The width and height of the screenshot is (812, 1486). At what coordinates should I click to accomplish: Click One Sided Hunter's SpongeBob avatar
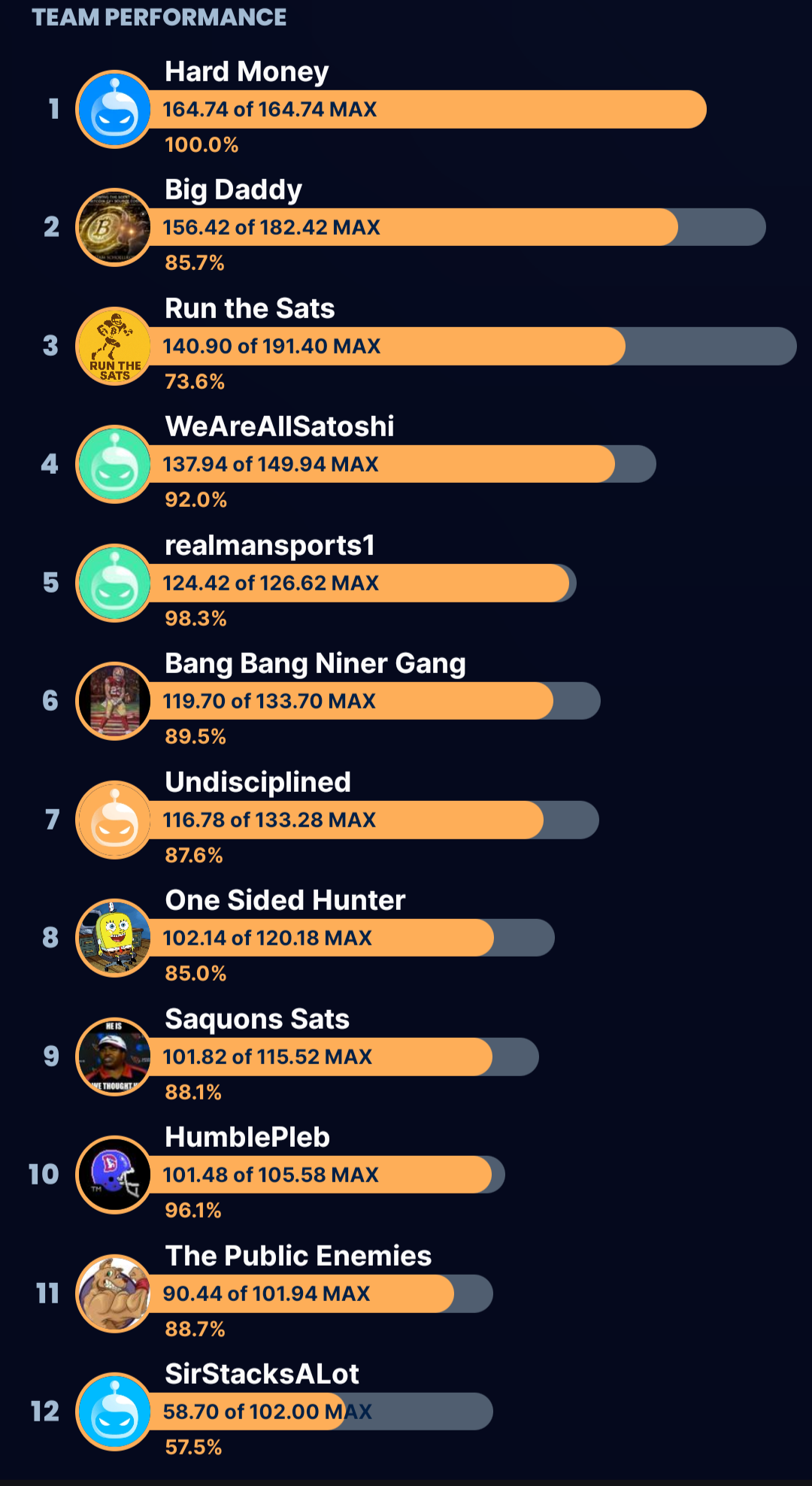pyautogui.click(x=114, y=939)
